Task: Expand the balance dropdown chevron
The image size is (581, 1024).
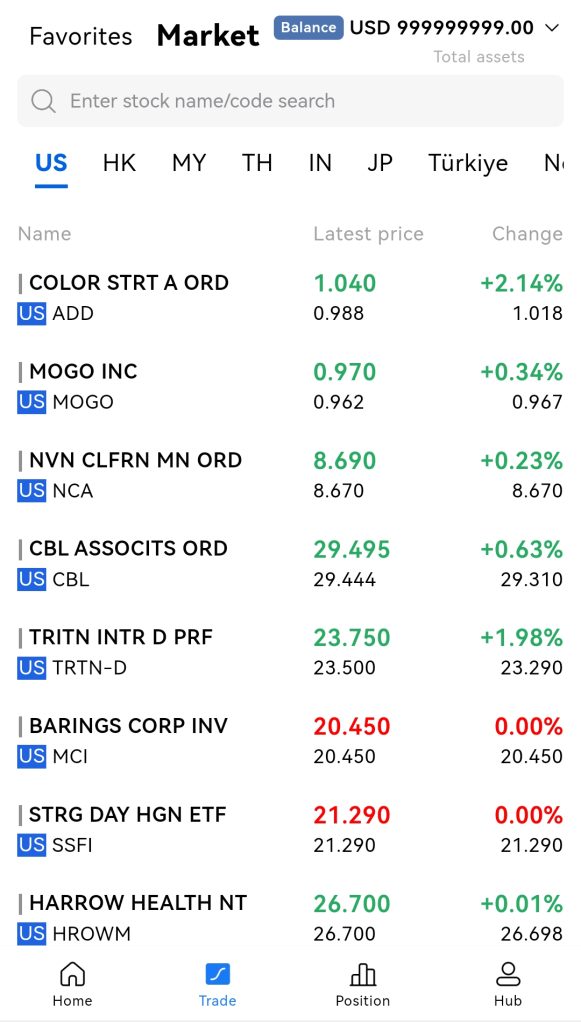Action: tap(552, 27)
